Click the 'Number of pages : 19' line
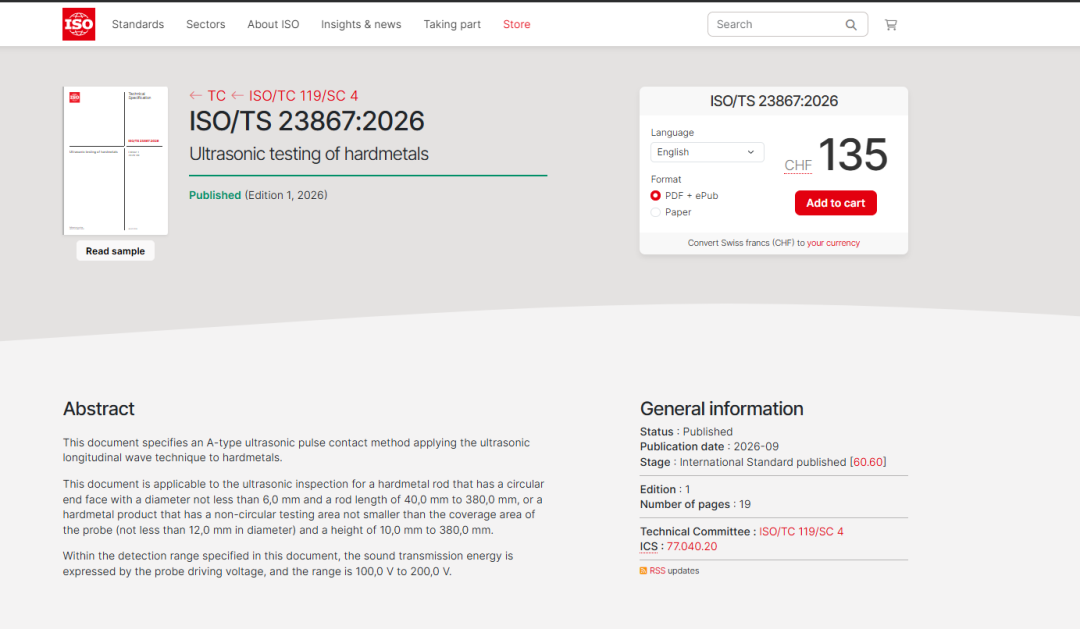Screen dimensions: 1080x629 (695, 504)
